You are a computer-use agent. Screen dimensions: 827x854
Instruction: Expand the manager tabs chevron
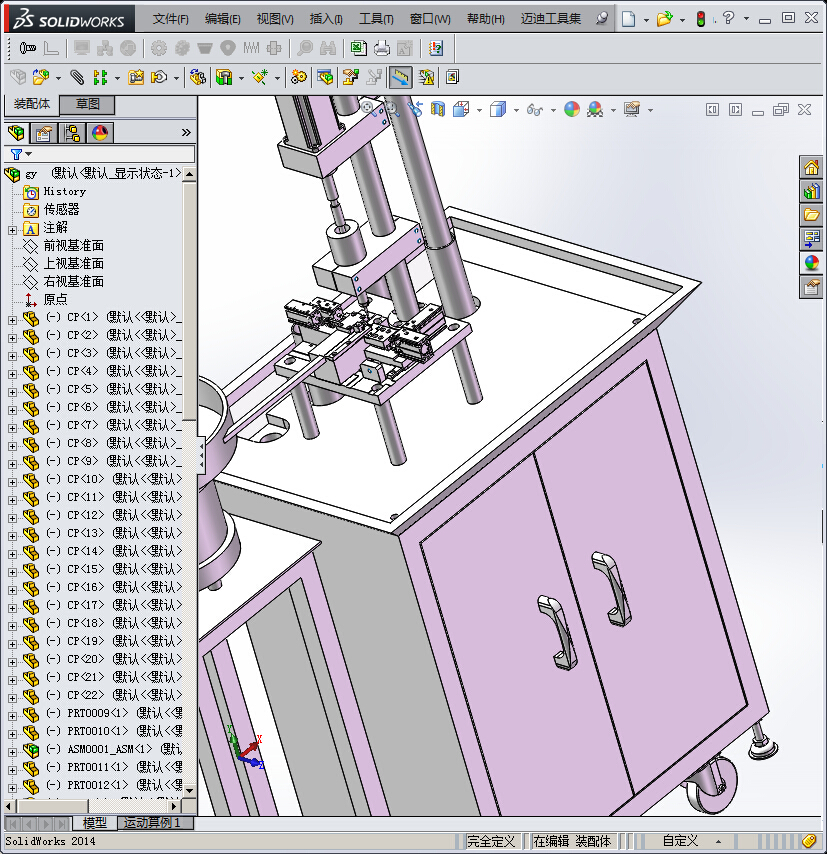tap(186, 132)
